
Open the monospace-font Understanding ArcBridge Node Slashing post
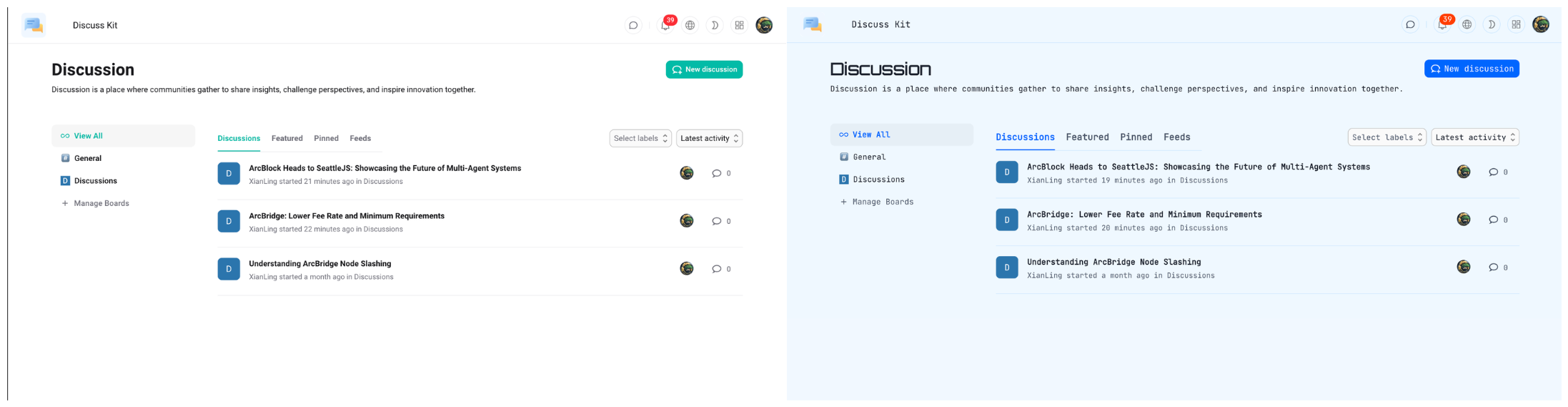(x=1113, y=263)
